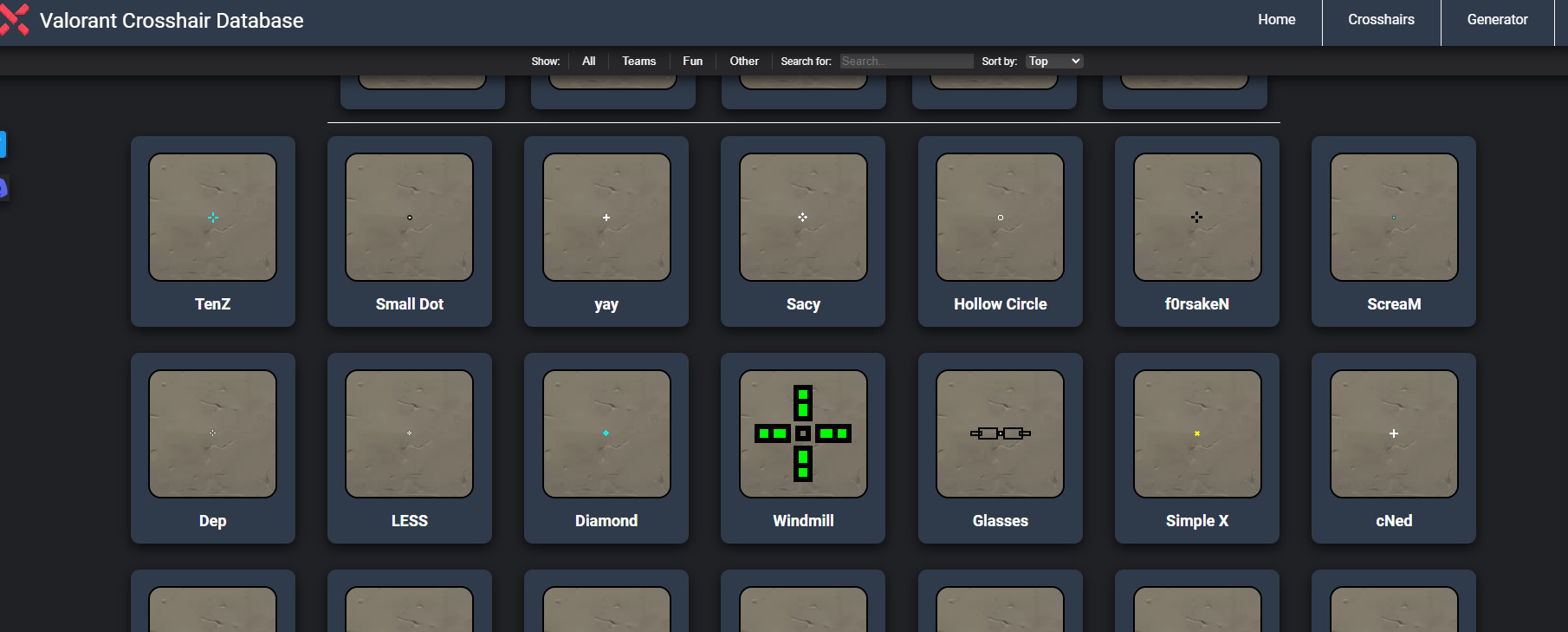Click the Hollow Circle card label
1568x632 pixels.
(1001, 304)
